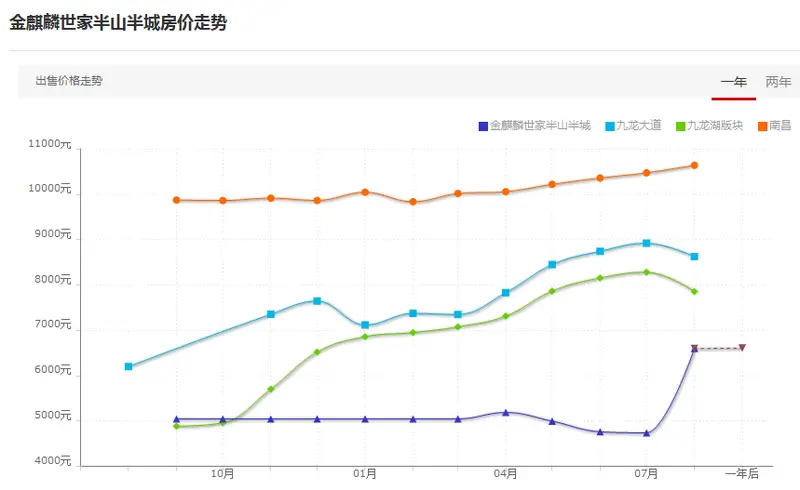Select the blue triangle point at 07月
Viewport: 800px width, 490px height.
tap(646, 433)
